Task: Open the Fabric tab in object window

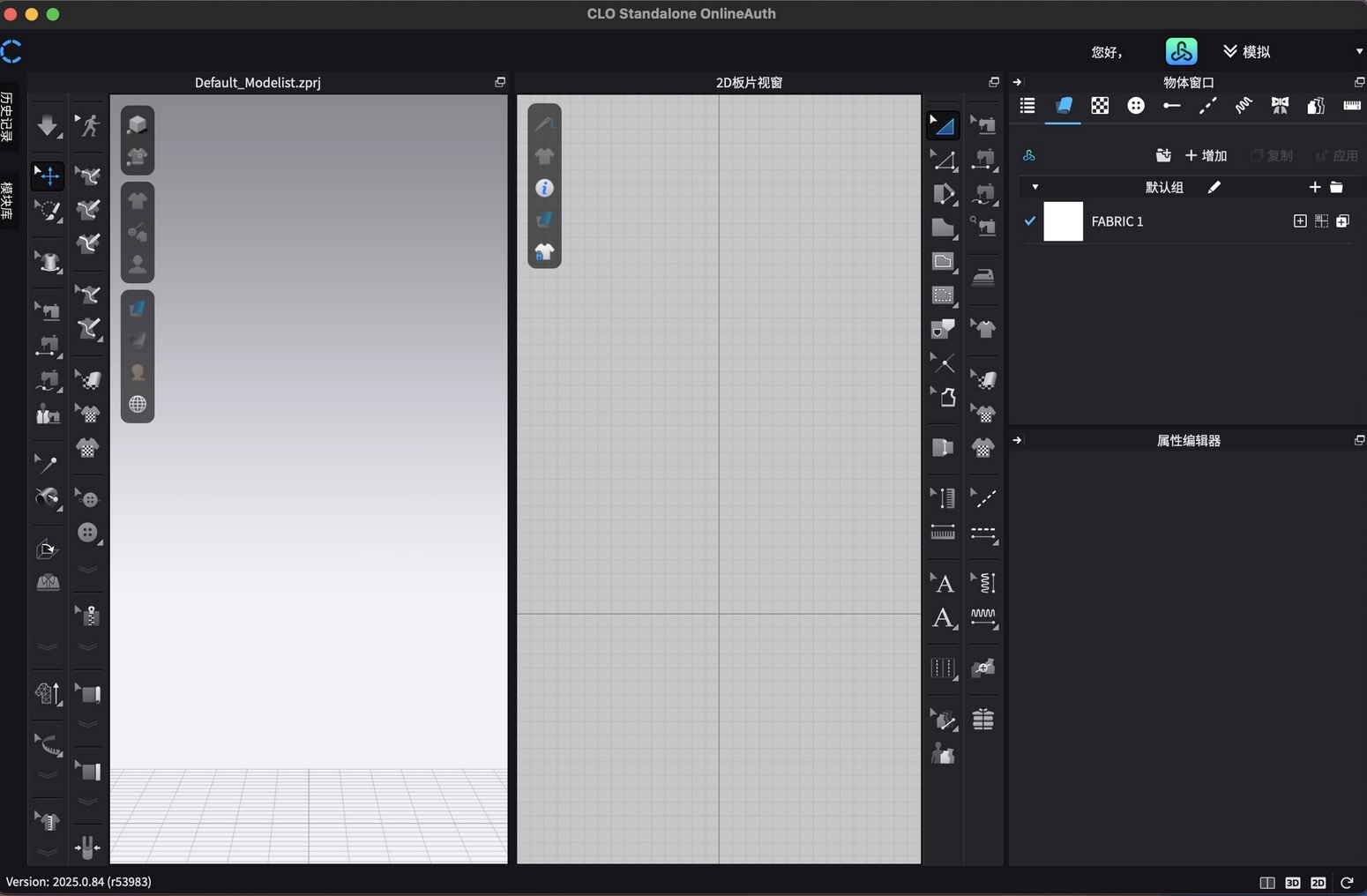Action: [x=1064, y=106]
